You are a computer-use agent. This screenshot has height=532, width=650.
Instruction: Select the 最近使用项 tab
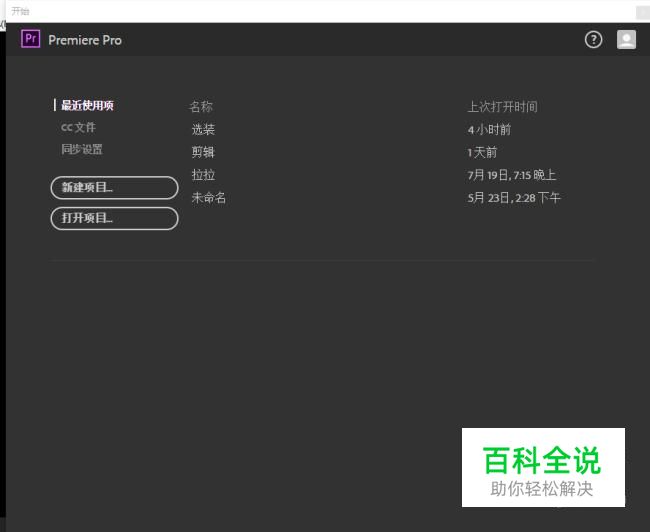[87, 105]
